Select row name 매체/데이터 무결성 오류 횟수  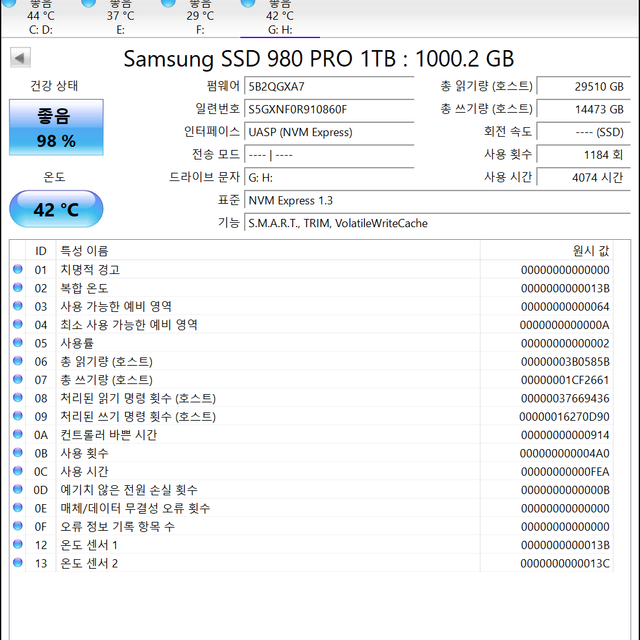[x=135, y=508]
